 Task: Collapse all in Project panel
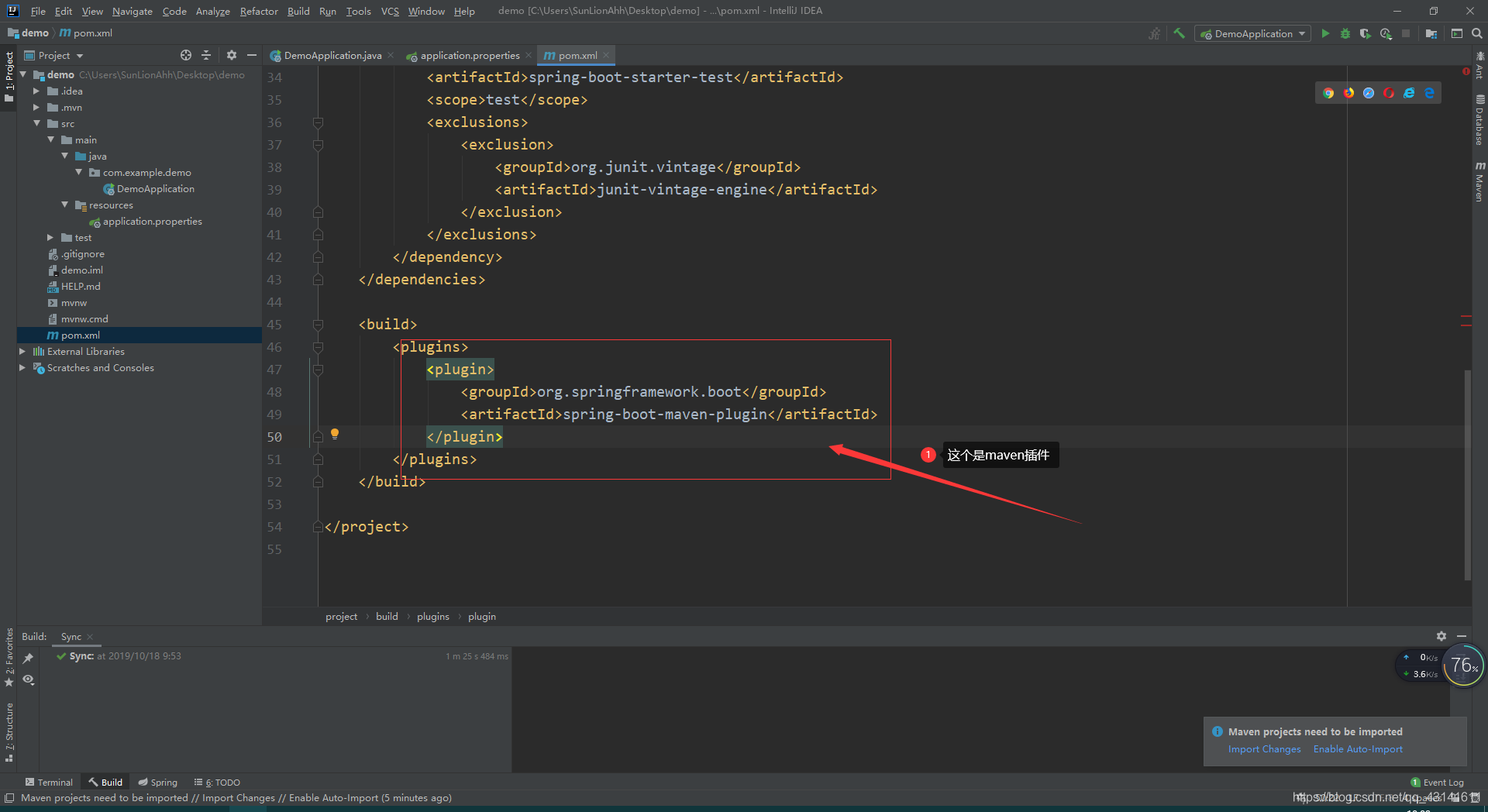206,55
